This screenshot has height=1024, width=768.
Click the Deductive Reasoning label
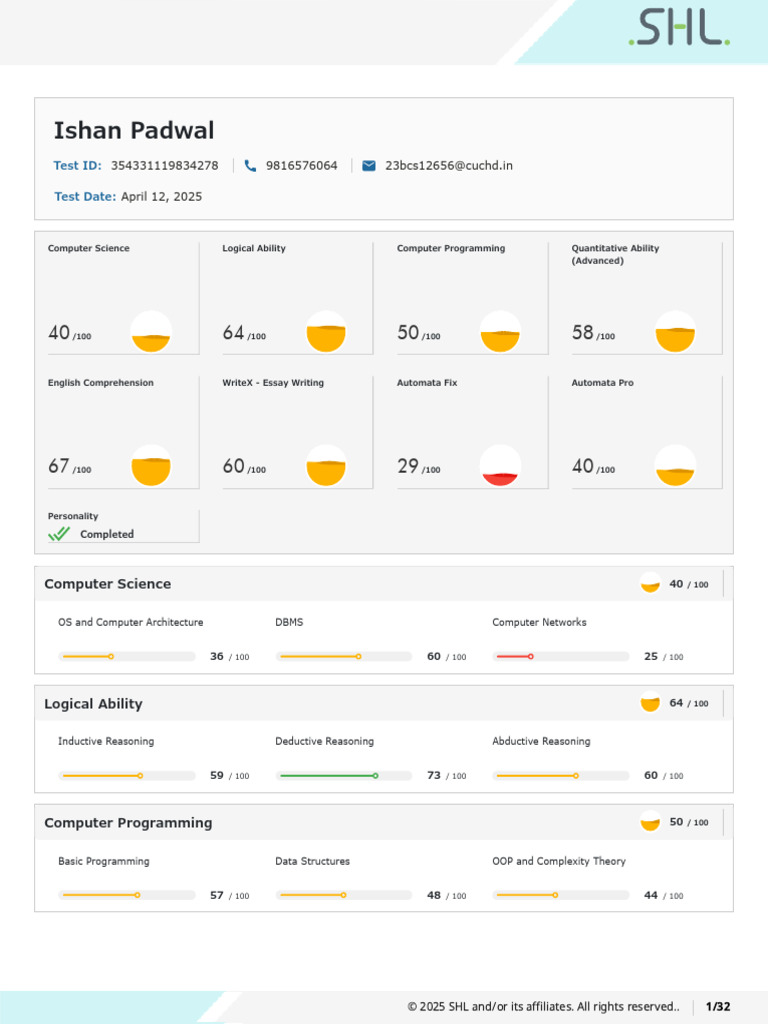point(325,741)
